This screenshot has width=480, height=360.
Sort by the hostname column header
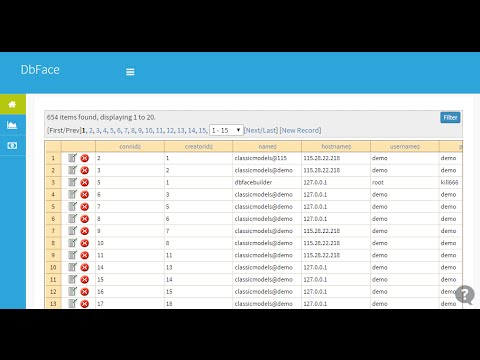[x=336, y=146]
